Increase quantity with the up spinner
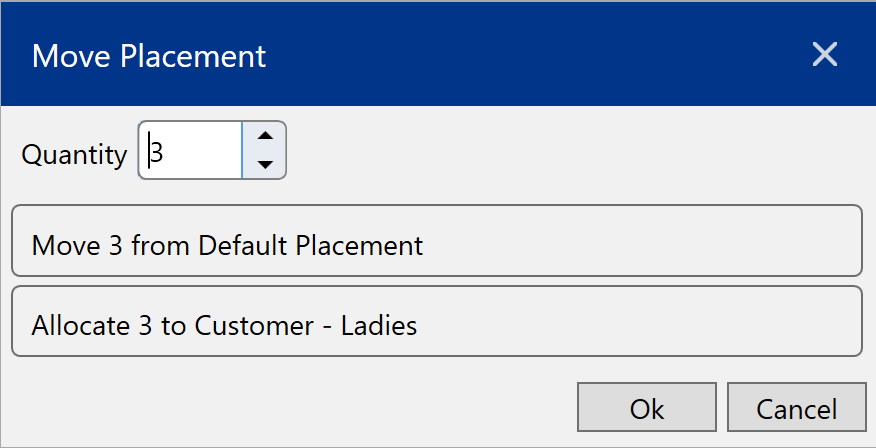This screenshot has width=876, height=448. 265,137
